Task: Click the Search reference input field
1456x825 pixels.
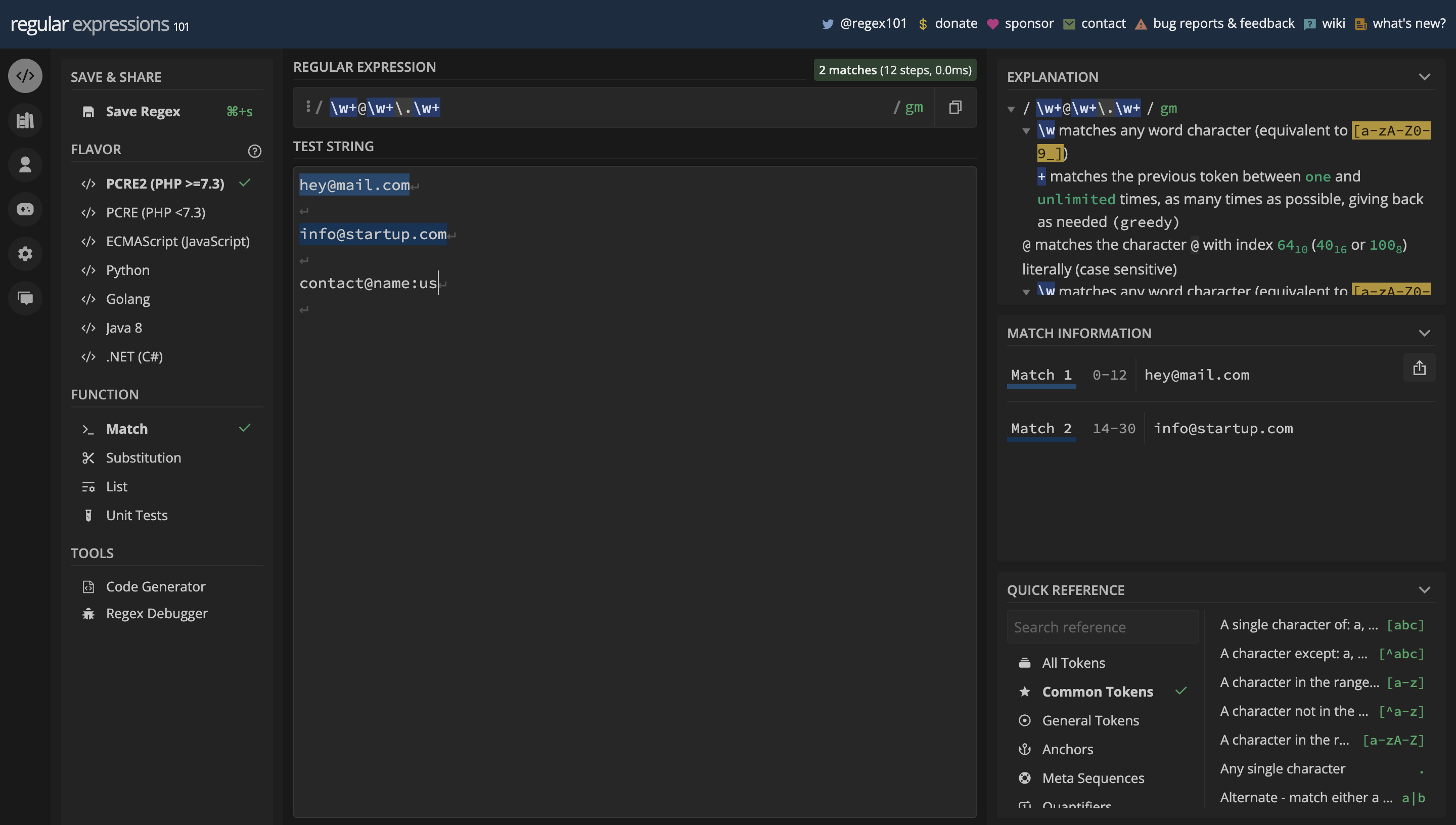Action: [x=1102, y=627]
